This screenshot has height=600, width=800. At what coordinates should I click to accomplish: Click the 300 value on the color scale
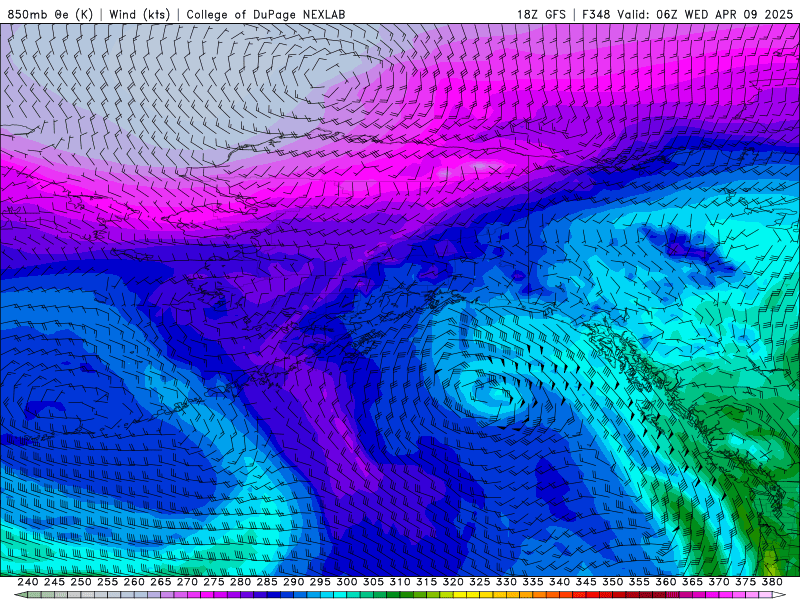click(346, 582)
